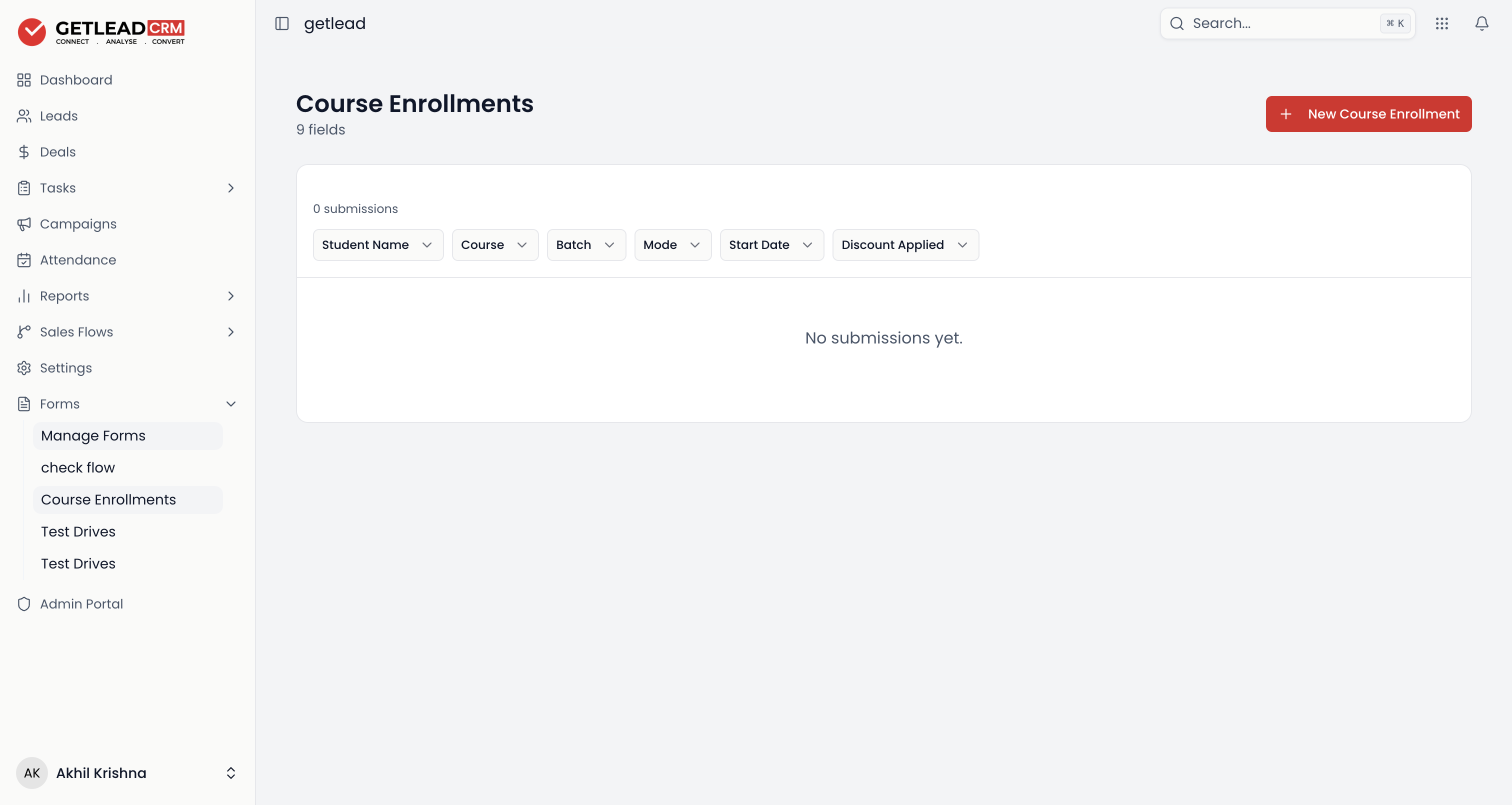Viewport: 1512px width, 805px height.
Task: Click the Search input field
Action: (x=1287, y=23)
